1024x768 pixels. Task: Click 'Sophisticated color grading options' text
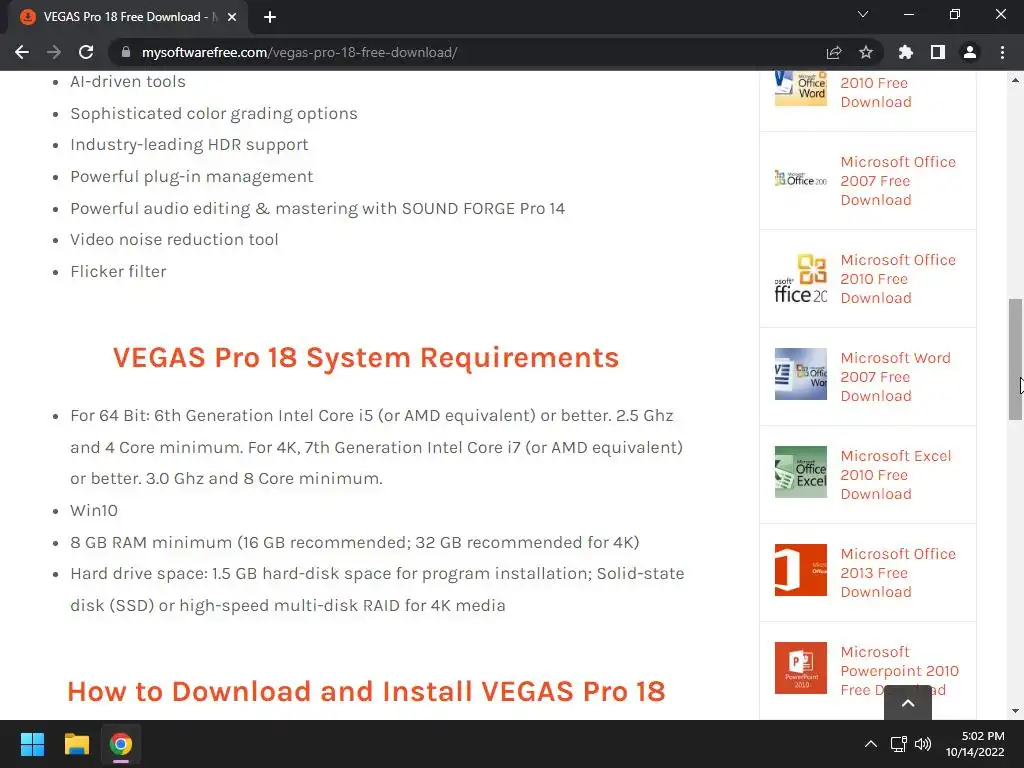point(214,114)
